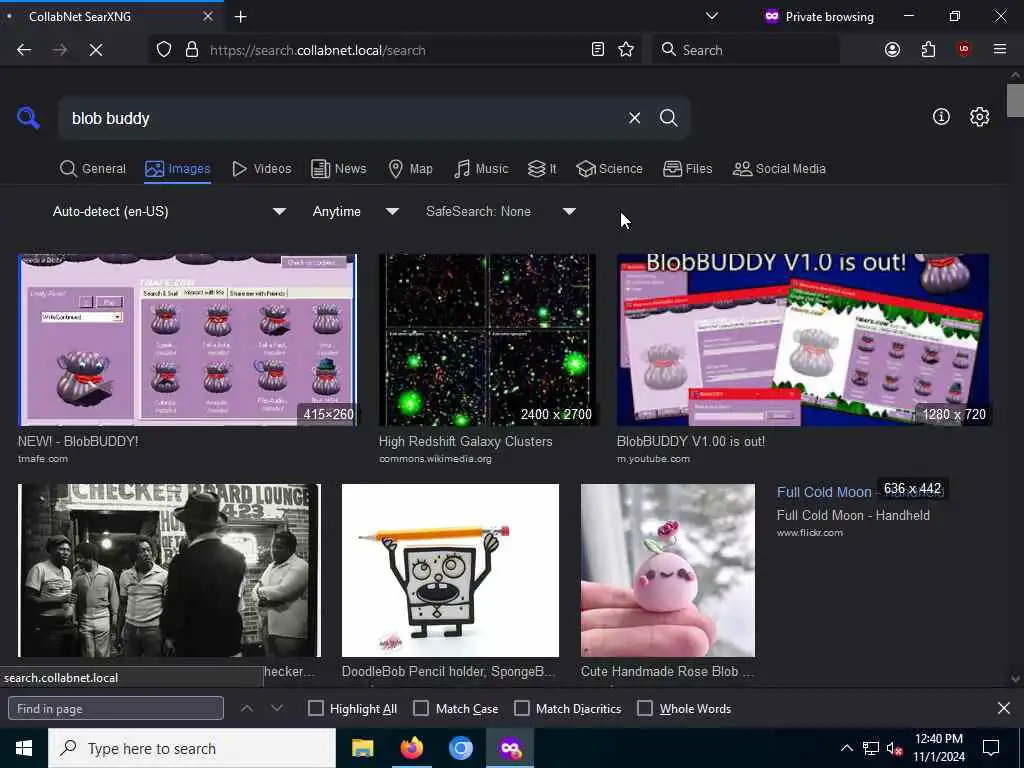Open DoodleBob pencil holder image
Image resolution: width=1024 pixels, height=768 pixels.
tap(450, 570)
